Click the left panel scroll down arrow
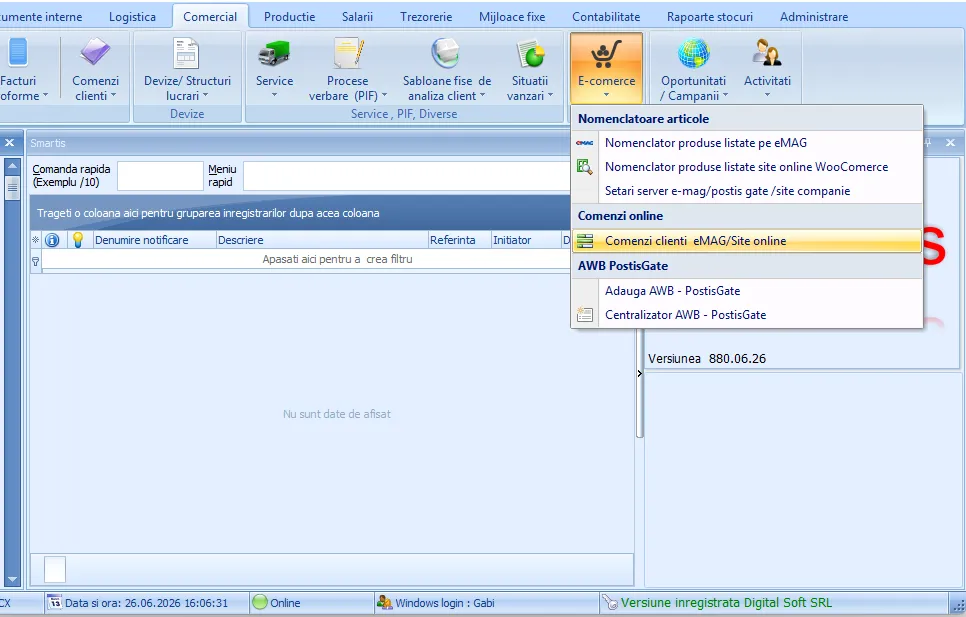The image size is (966, 617). [x=12, y=580]
